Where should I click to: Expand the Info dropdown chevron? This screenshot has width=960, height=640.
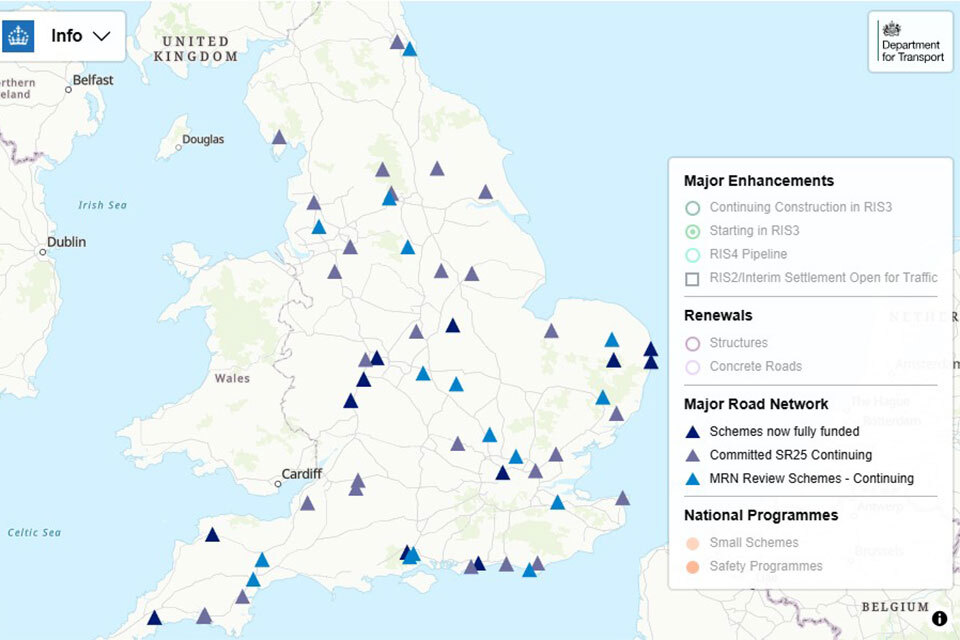[101, 36]
